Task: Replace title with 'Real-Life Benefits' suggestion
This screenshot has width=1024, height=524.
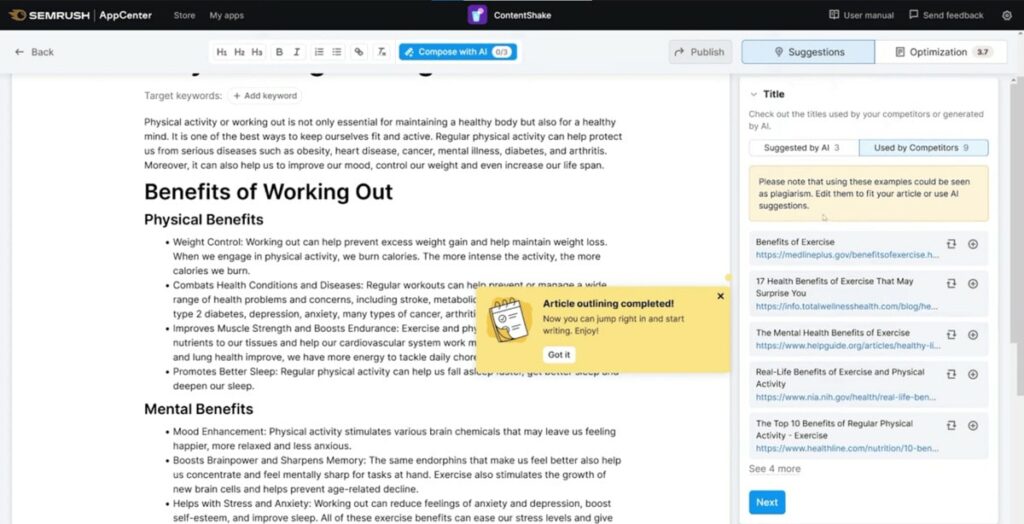Action: coord(951,374)
